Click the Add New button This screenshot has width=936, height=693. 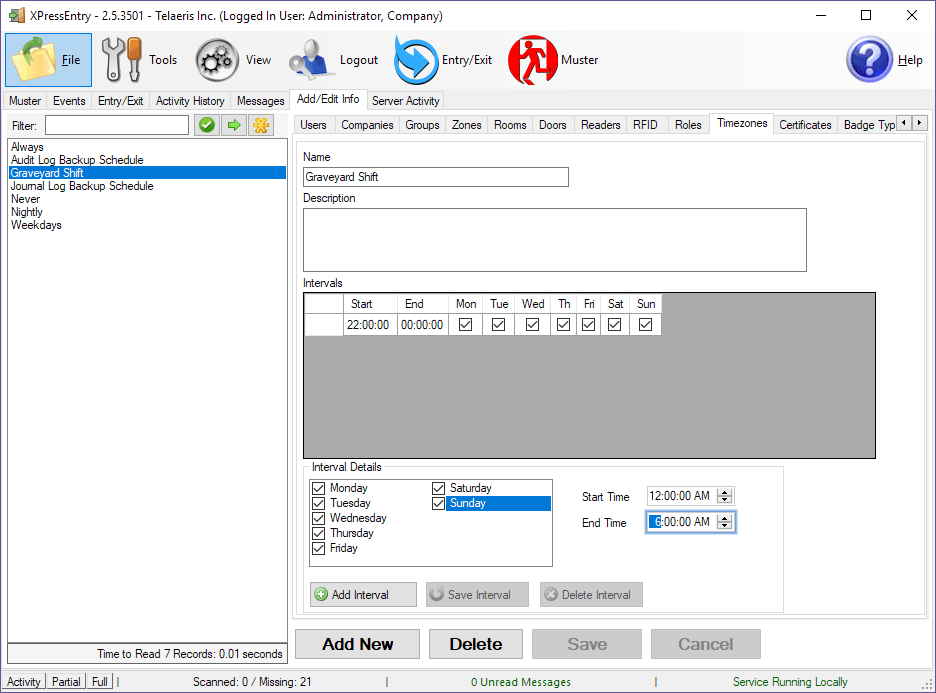pyautogui.click(x=357, y=644)
